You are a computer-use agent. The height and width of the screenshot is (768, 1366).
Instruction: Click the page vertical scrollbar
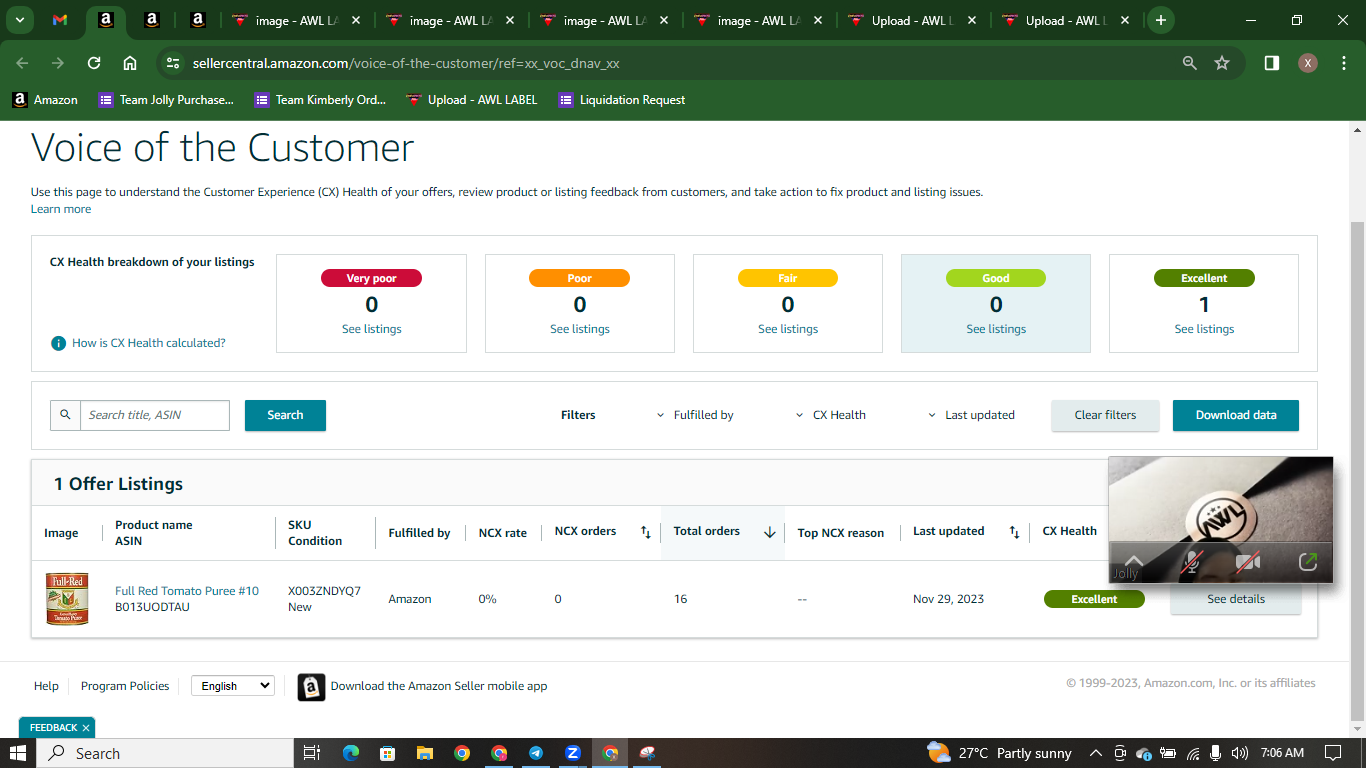(1357, 470)
